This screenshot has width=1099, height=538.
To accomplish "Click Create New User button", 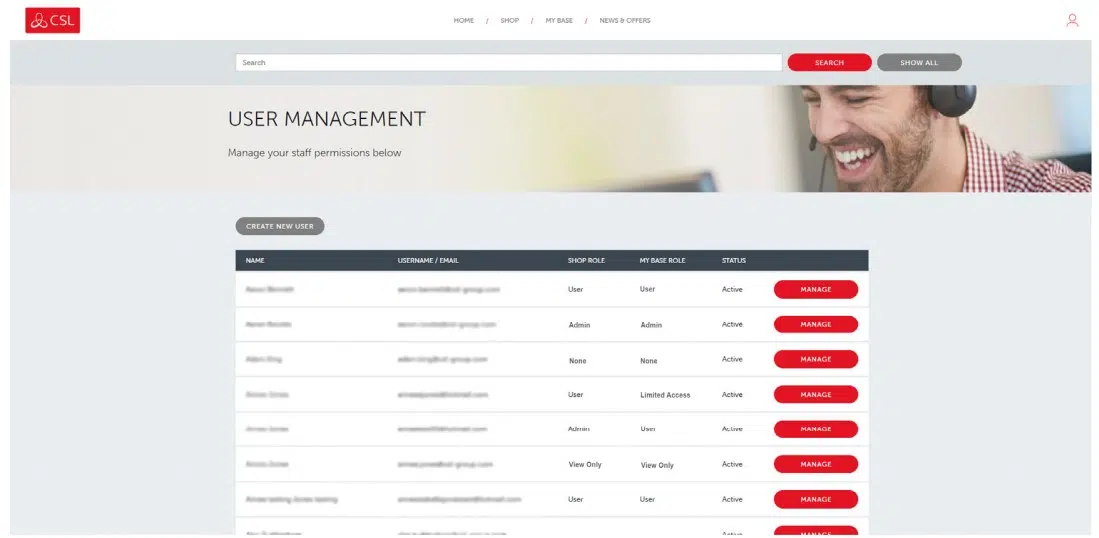I will tap(280, 226).
